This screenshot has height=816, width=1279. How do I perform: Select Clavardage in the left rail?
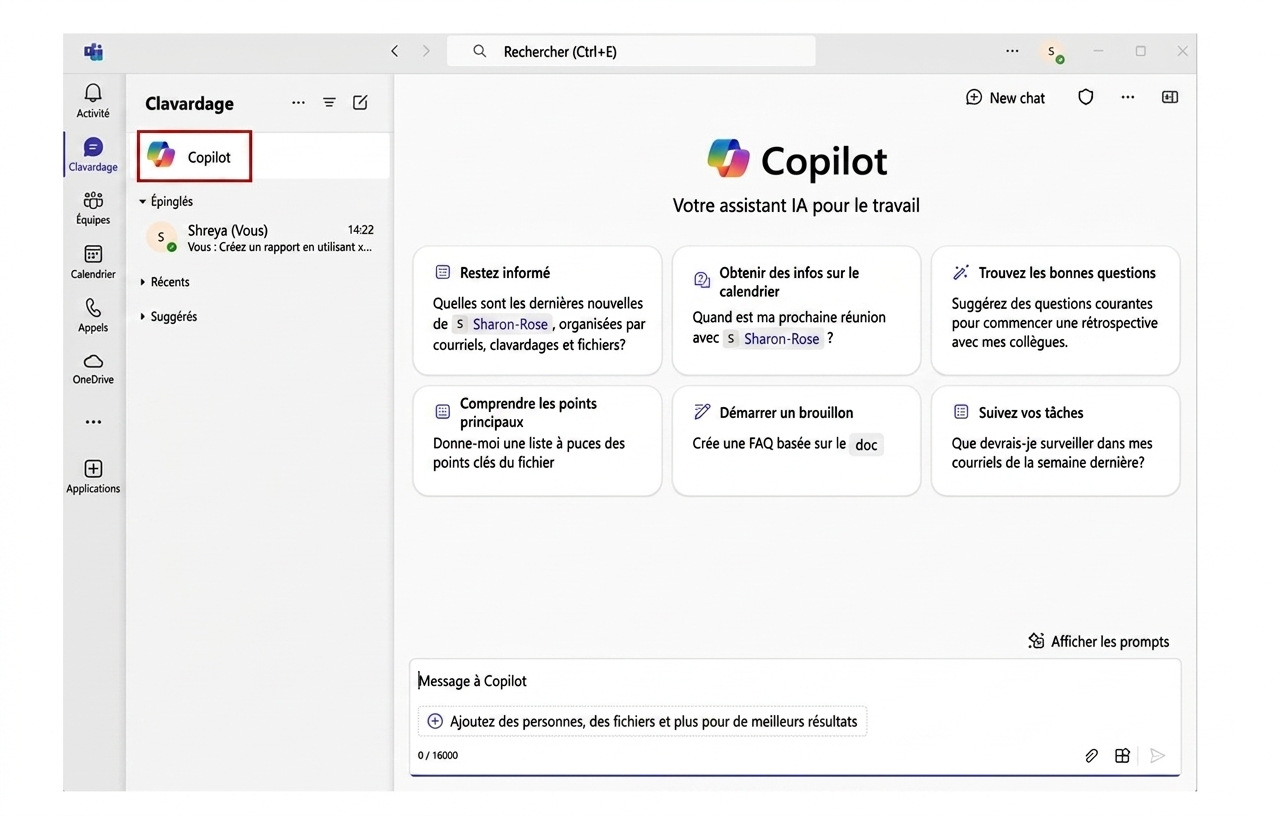click(93, 154)
